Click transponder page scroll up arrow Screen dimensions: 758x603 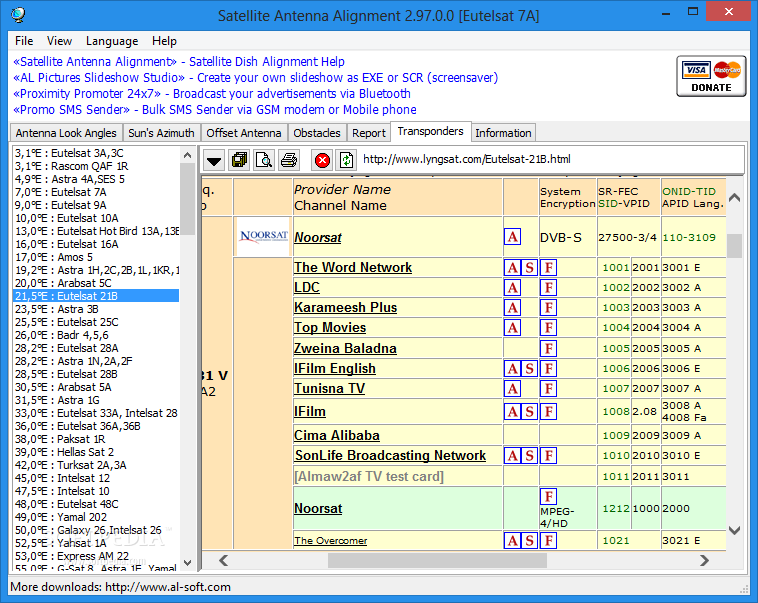[x=735, y=197]
